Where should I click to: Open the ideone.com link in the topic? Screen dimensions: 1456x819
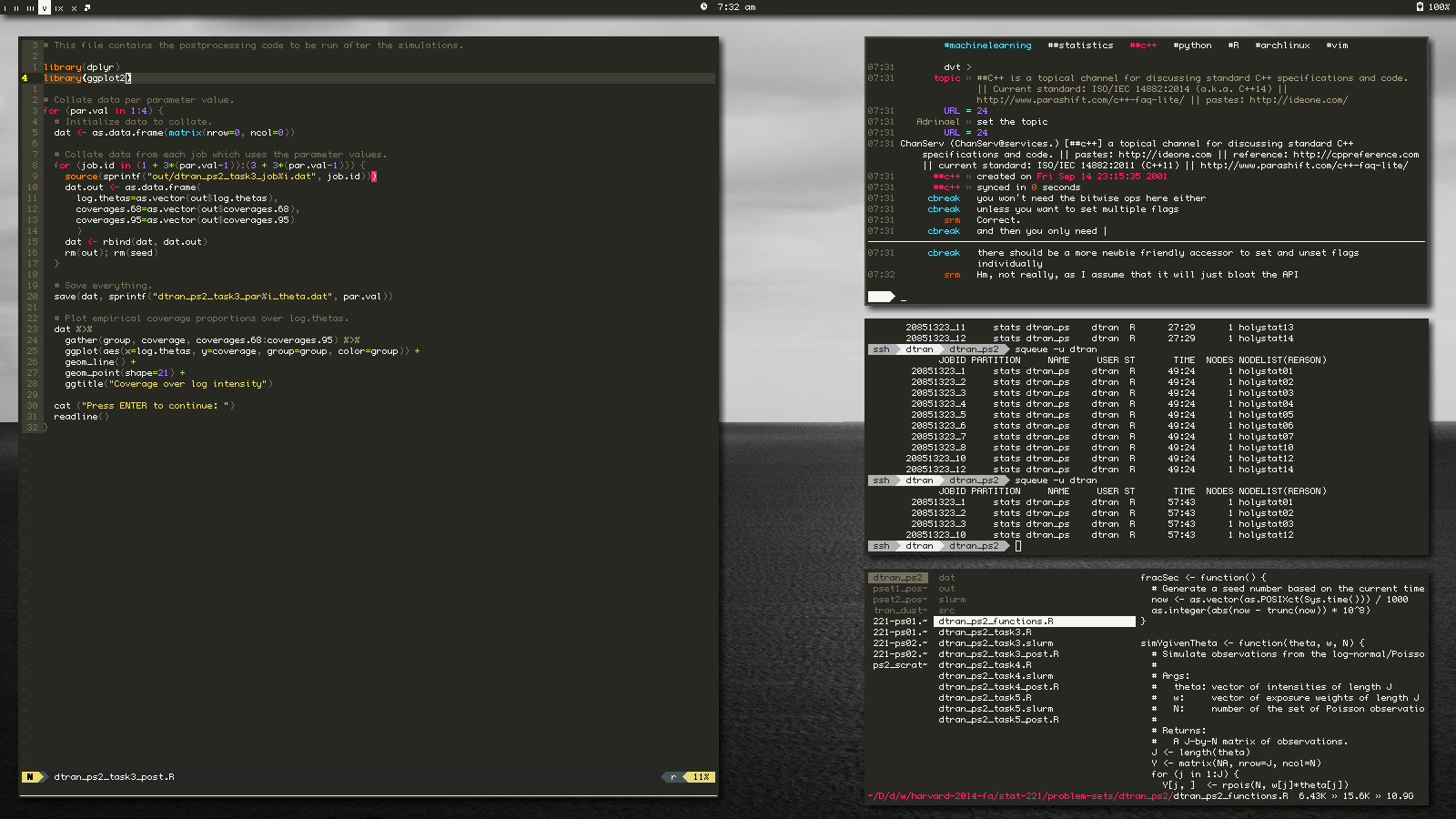pyautogui.click(x=1298, y=100)
